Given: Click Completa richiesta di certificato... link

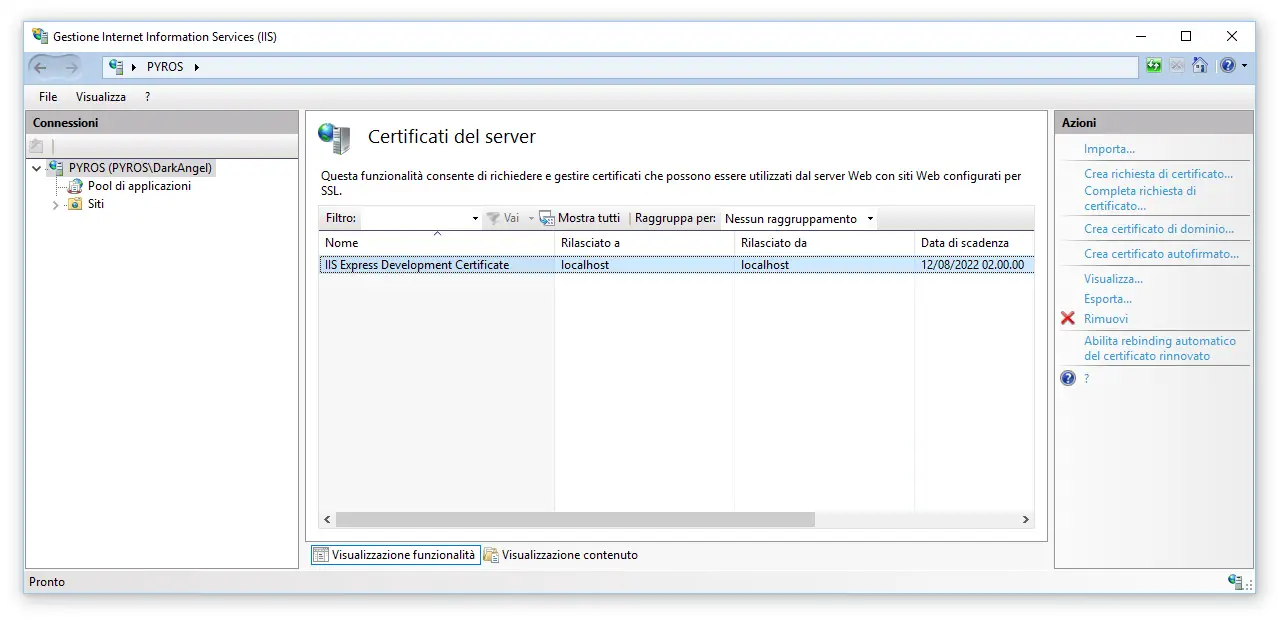Looking at the screenshot, I should [x=1140, y=198].
